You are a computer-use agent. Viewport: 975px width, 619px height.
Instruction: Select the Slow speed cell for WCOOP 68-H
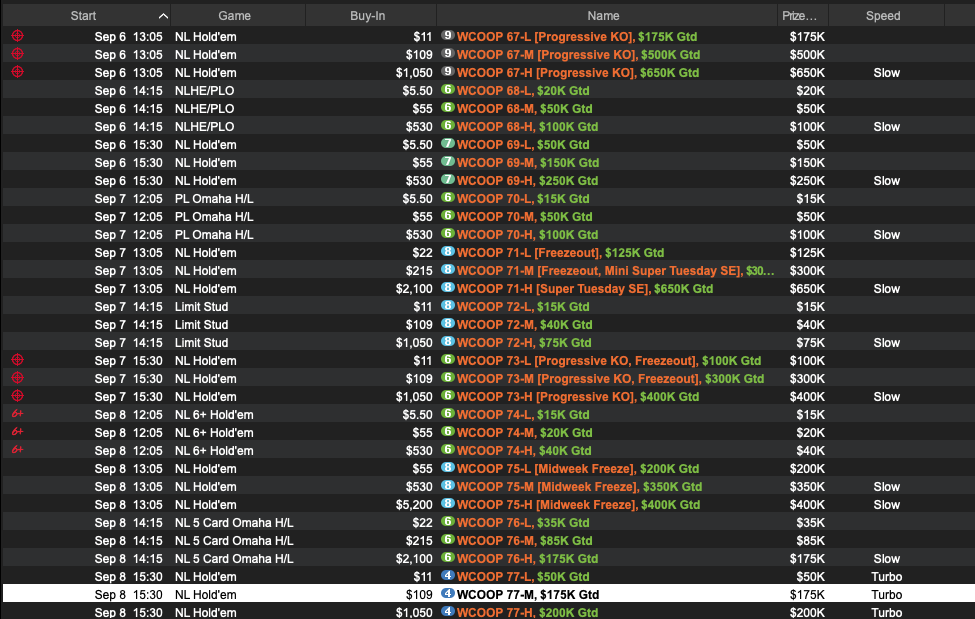tap(886, 127)
